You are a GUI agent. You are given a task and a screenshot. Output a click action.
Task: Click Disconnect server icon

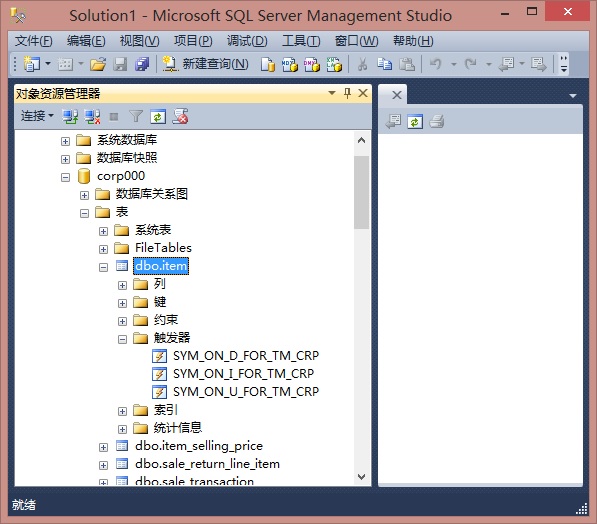pos(93,117)
